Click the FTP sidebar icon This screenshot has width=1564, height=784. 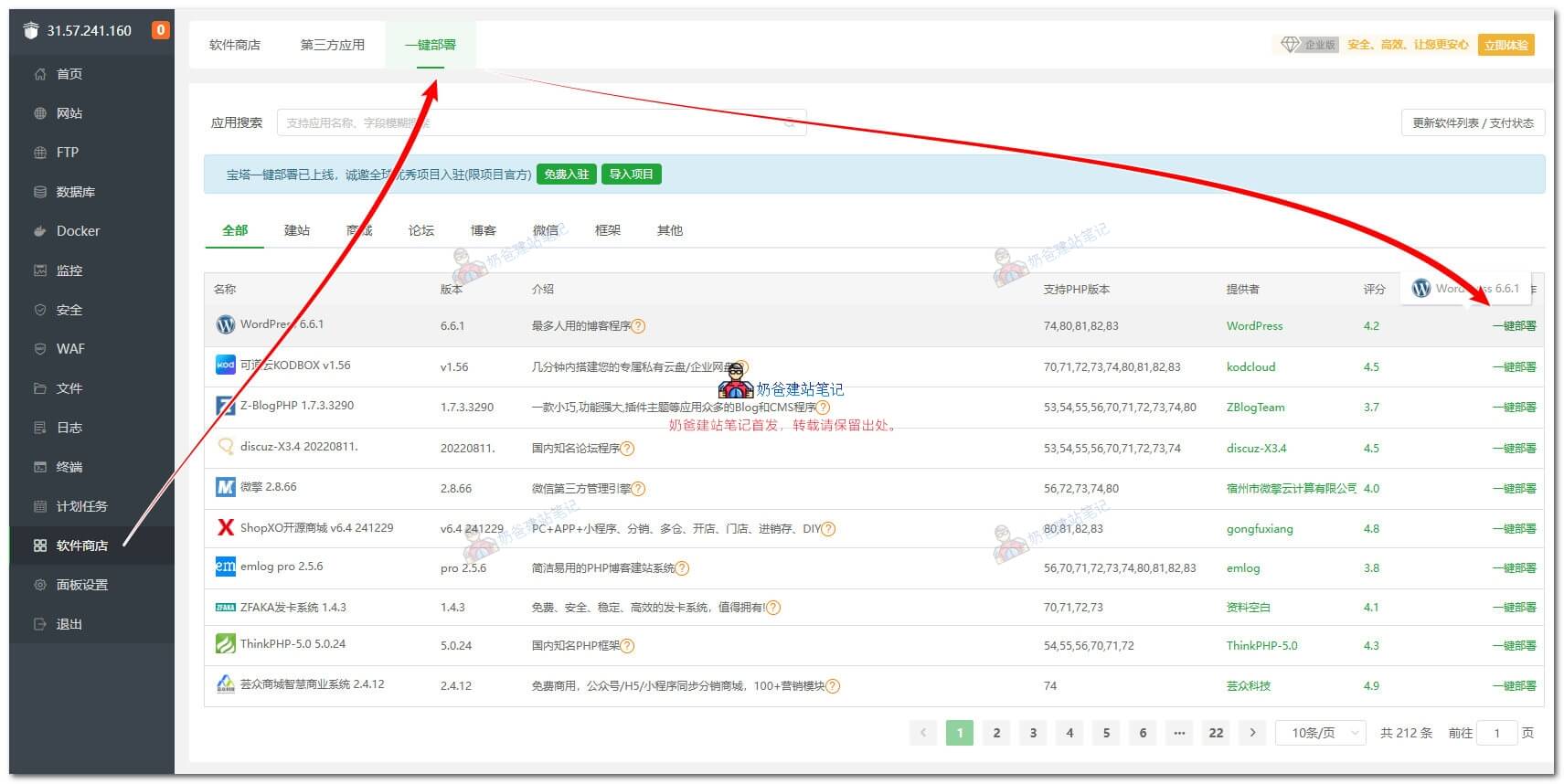[x=40, y=153]
